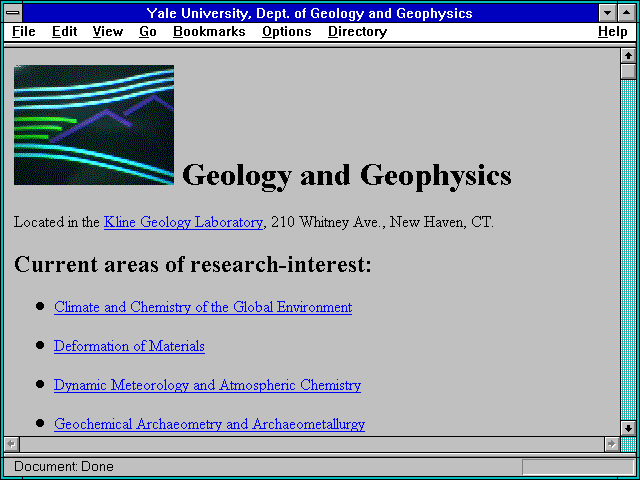The width and height of the screenshot is (640, 480).
Task: Follow the Kline Geology Laboratory link
Action: 183,222
